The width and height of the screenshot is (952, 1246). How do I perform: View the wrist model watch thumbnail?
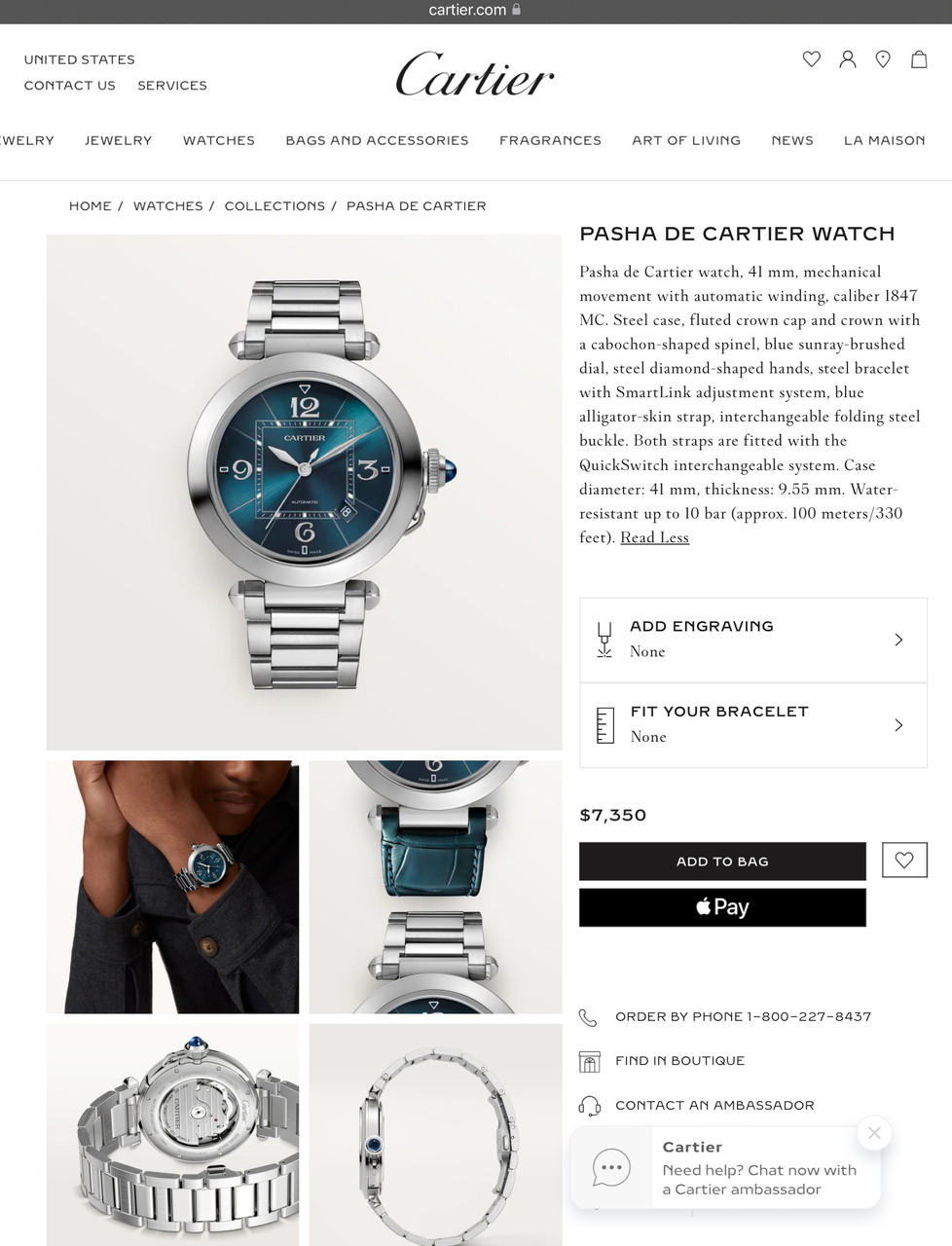(172, 887)
